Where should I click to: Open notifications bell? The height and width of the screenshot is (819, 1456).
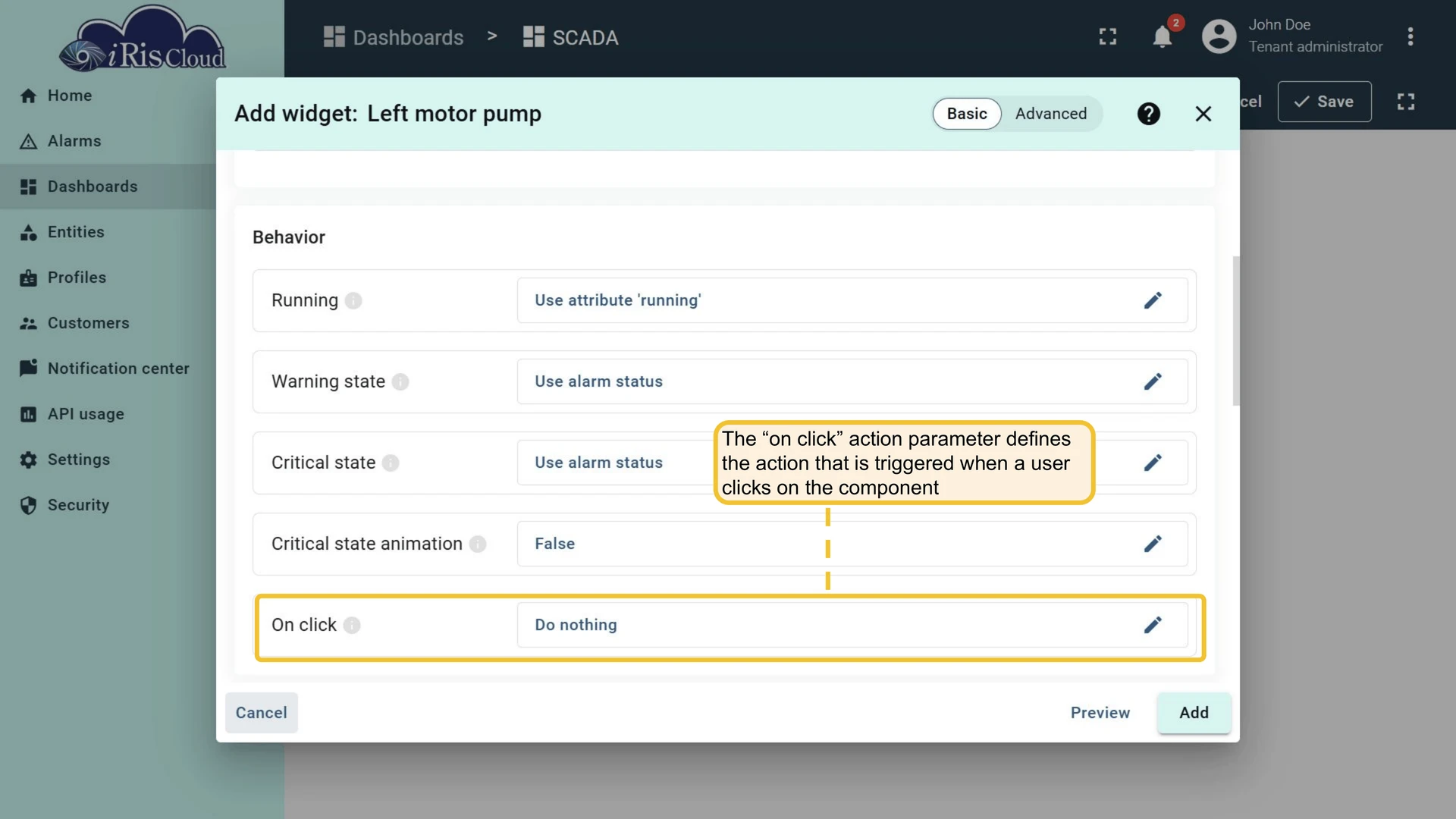click(1163, 36)
